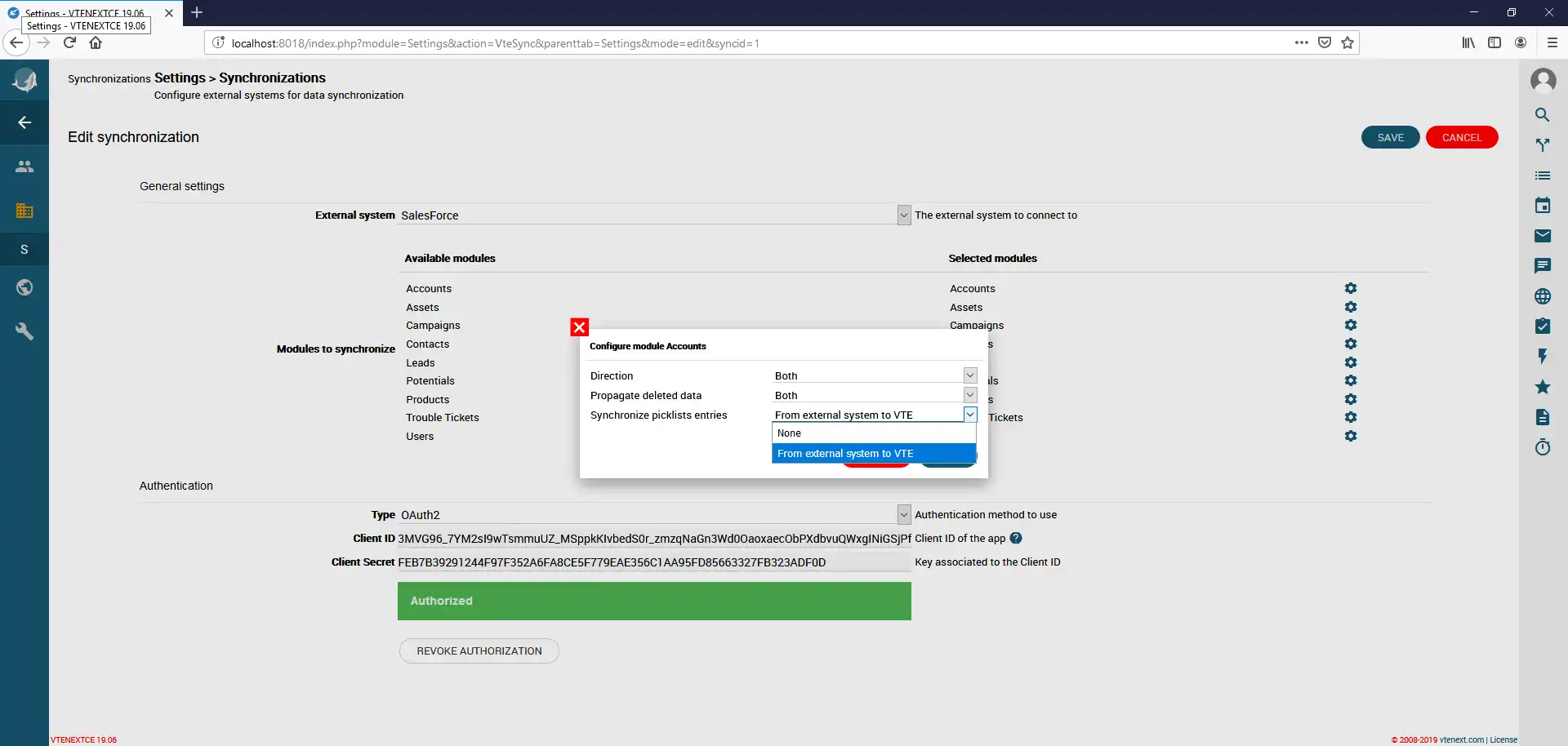Toggle the browser sidebars icon
Viewport: 1568px width, 746px height.
coord(1494,42)
